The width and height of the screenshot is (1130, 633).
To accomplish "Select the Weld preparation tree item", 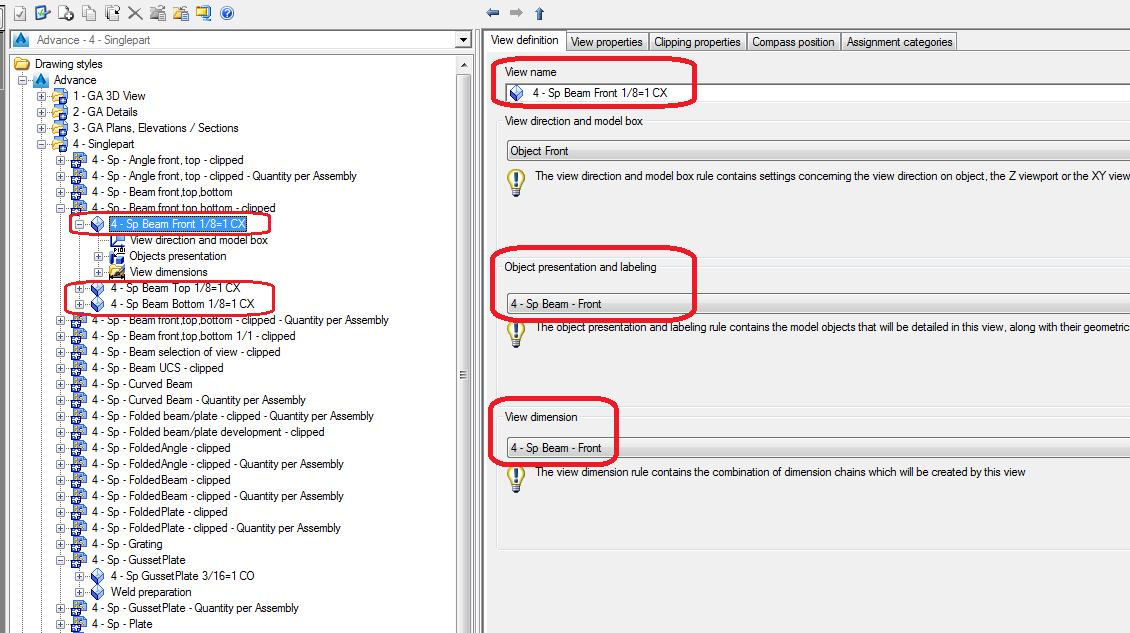I will click(151, 592).
